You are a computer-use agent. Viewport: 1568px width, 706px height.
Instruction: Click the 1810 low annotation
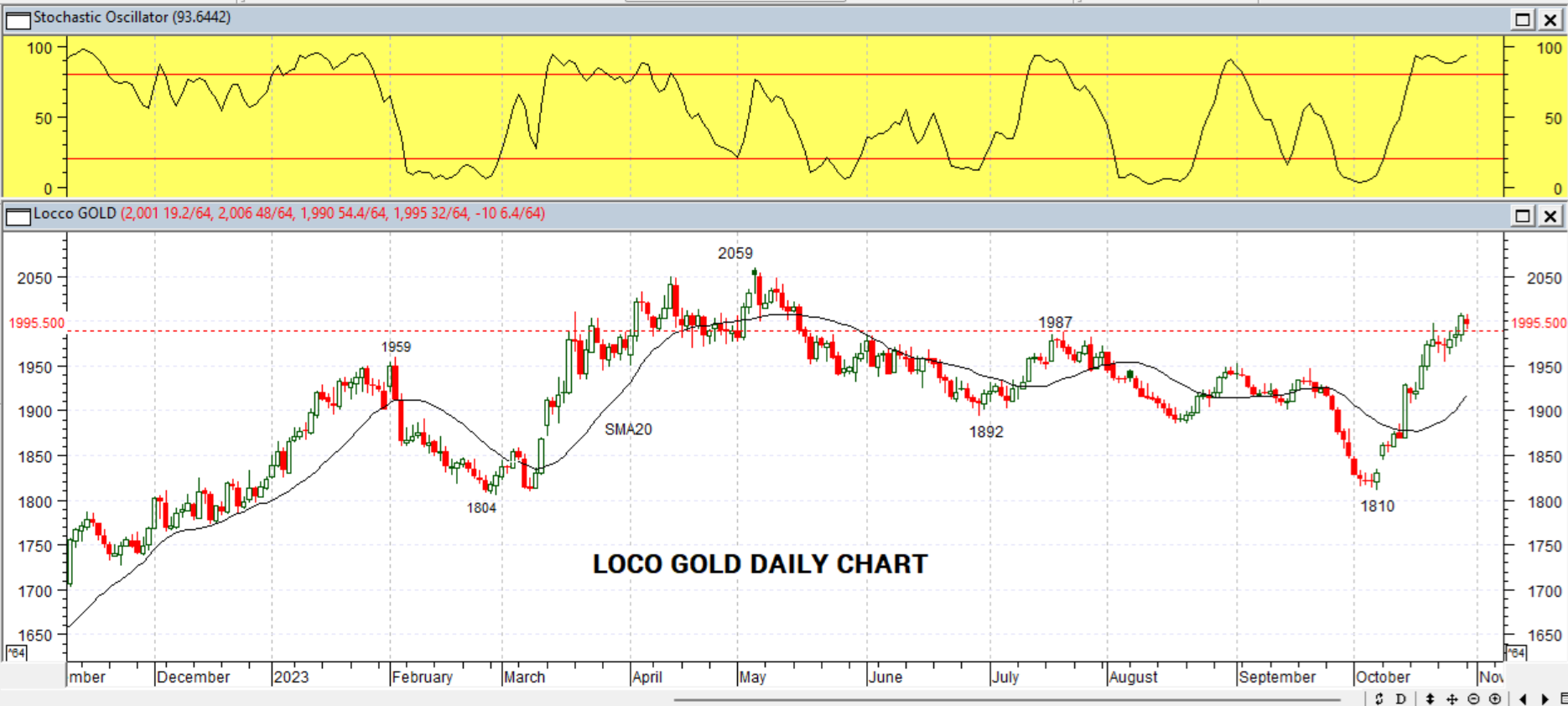coord(1377,506)
